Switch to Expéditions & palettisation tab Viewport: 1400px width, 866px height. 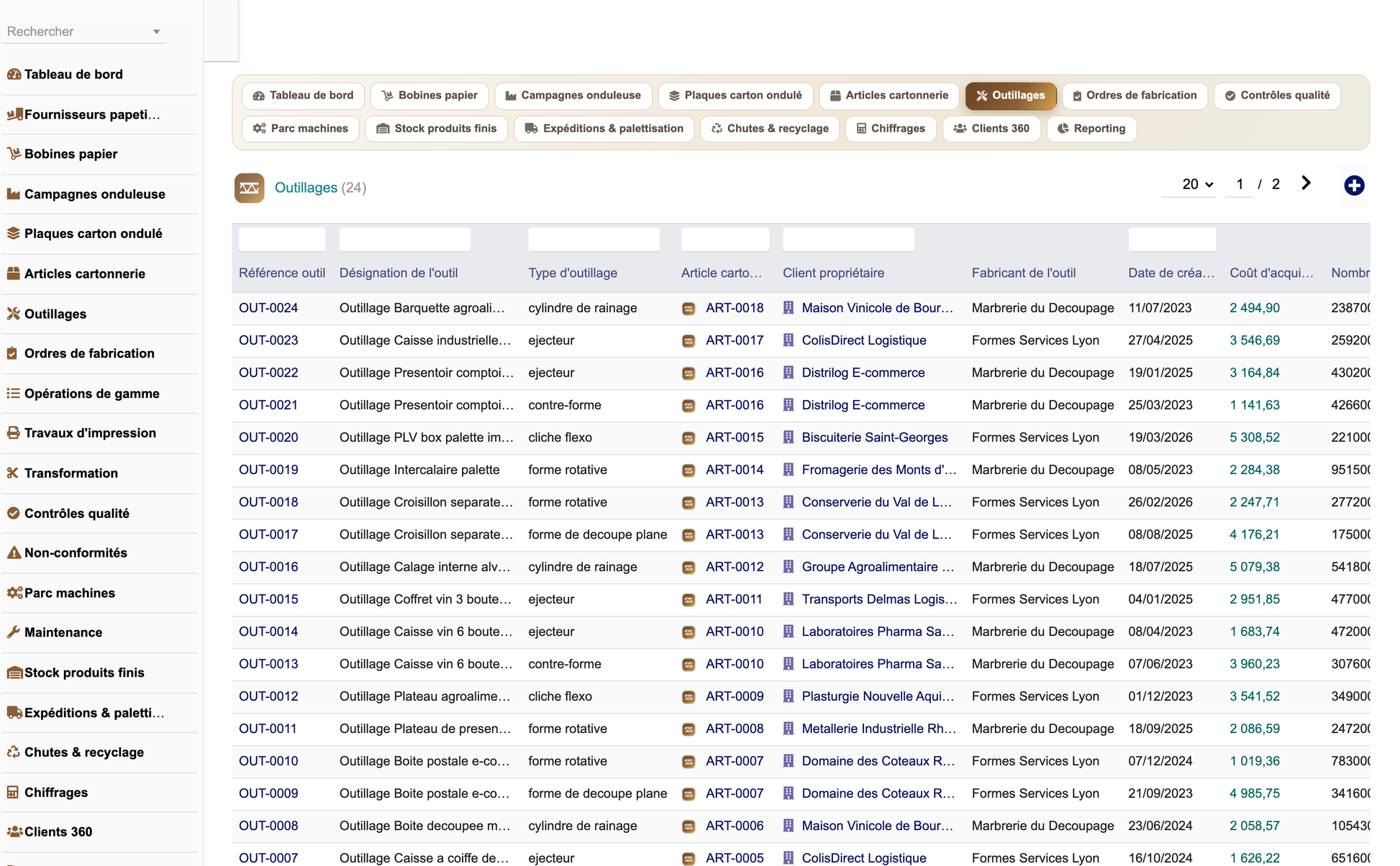pos(604,129)
